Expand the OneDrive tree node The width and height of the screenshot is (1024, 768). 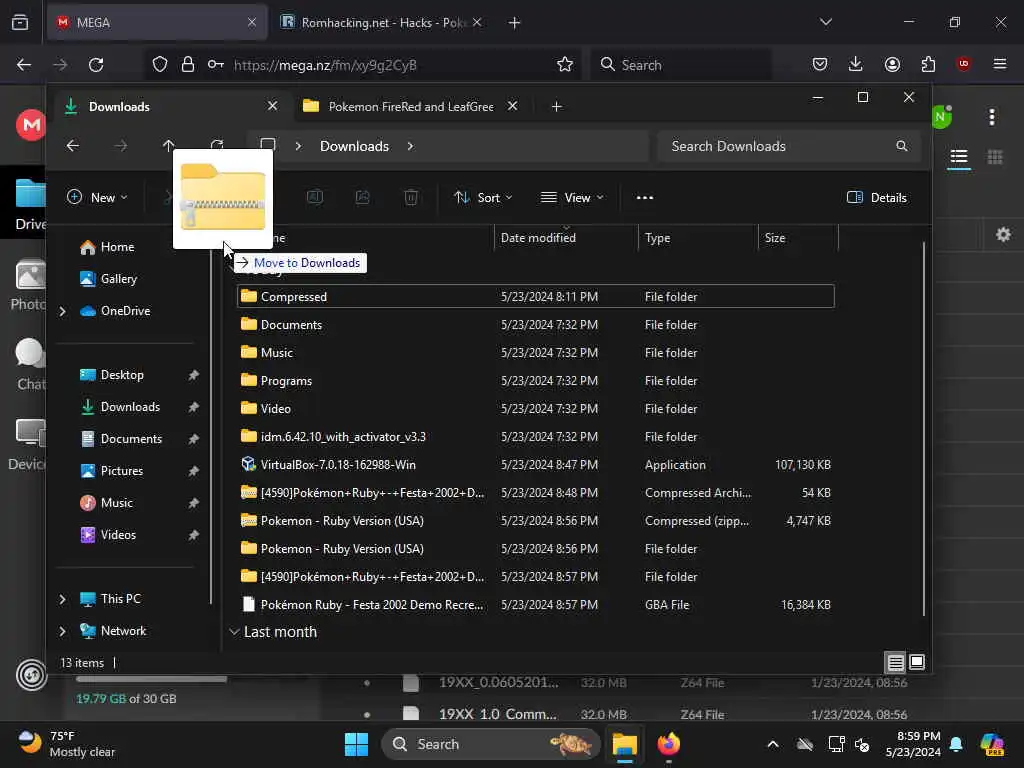pos(63,312)
